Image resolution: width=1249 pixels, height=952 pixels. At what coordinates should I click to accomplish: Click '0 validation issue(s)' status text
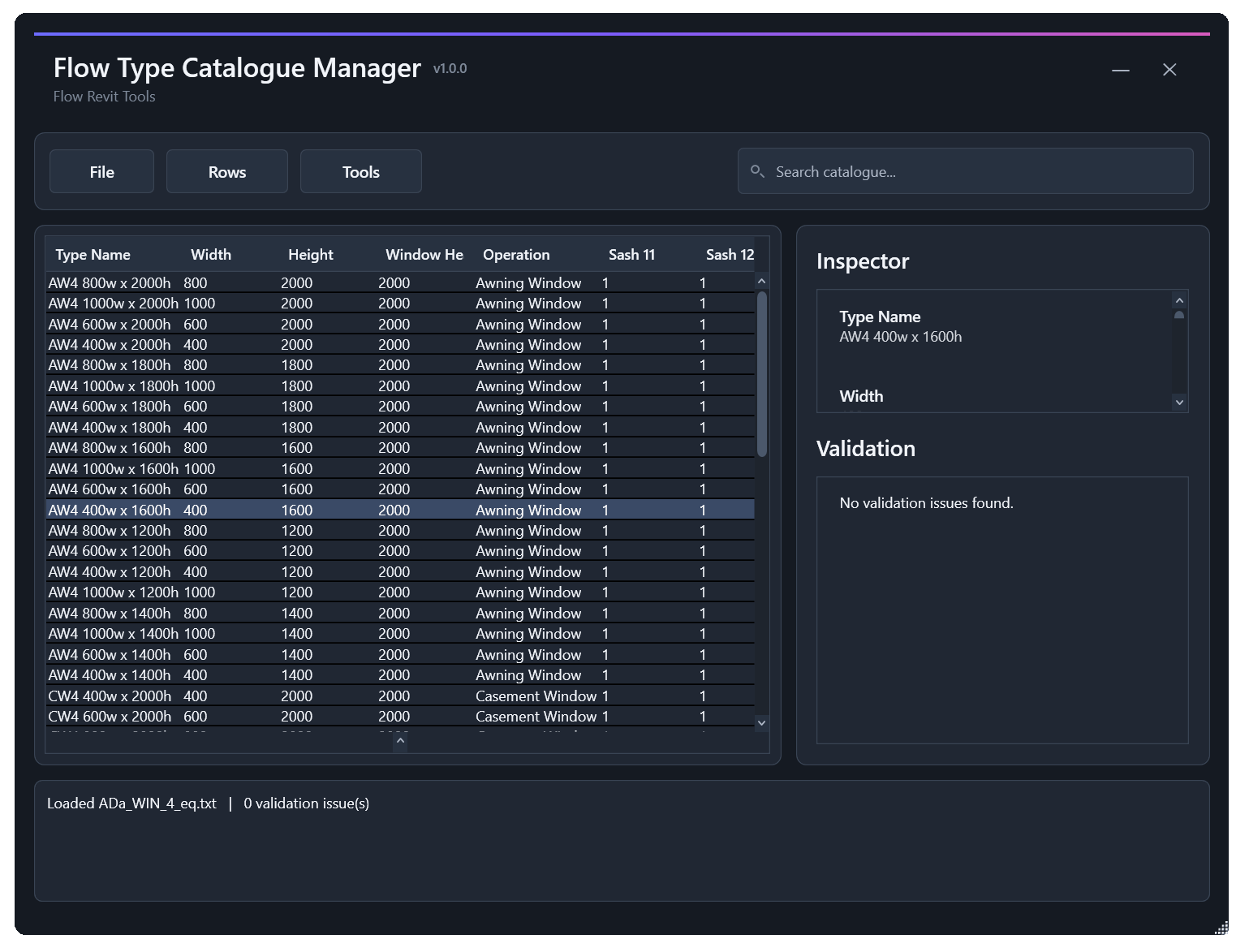click(307, 803)
